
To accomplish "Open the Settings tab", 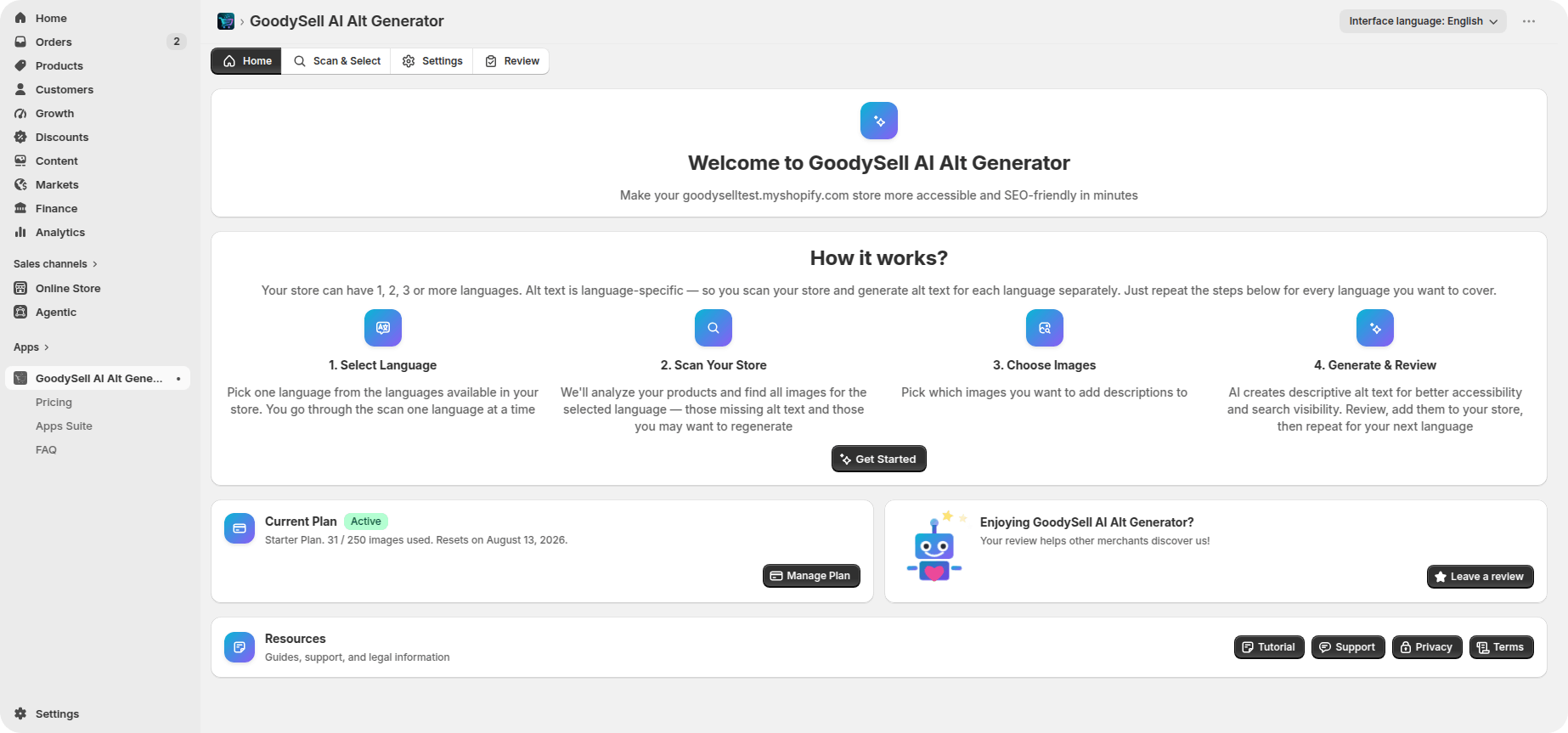I will pos(432,61).
